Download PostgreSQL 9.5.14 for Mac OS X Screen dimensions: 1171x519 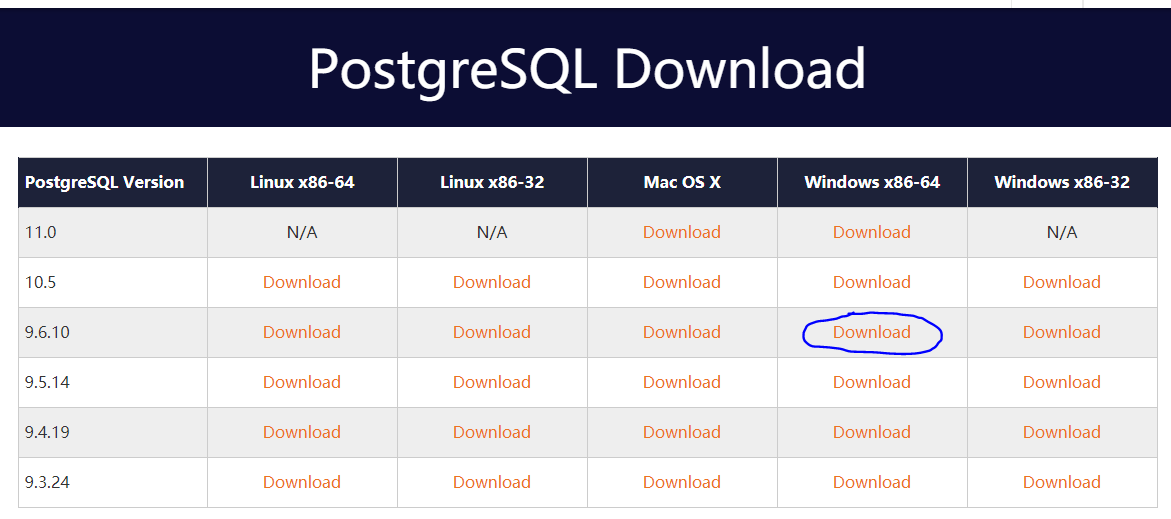coord(682,382)
